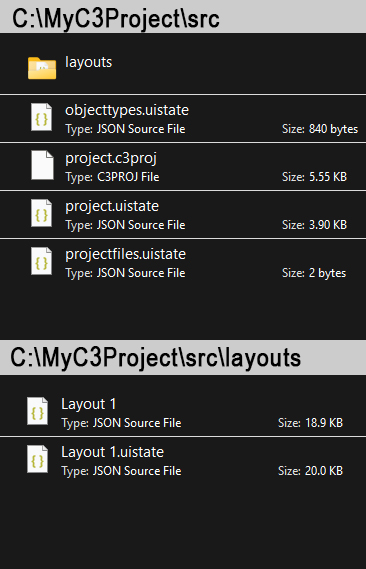This screenshot has height=569, width=366.
Task: Select the Layout 1.uistate file name
Action: pos(112,452)
